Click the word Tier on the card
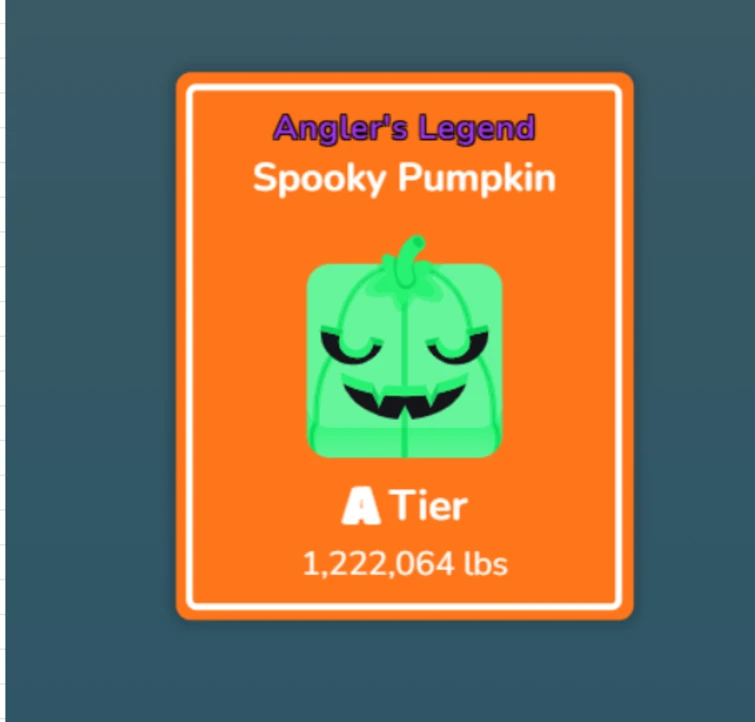This screenshot has height=722, width=755. point(430,505)
